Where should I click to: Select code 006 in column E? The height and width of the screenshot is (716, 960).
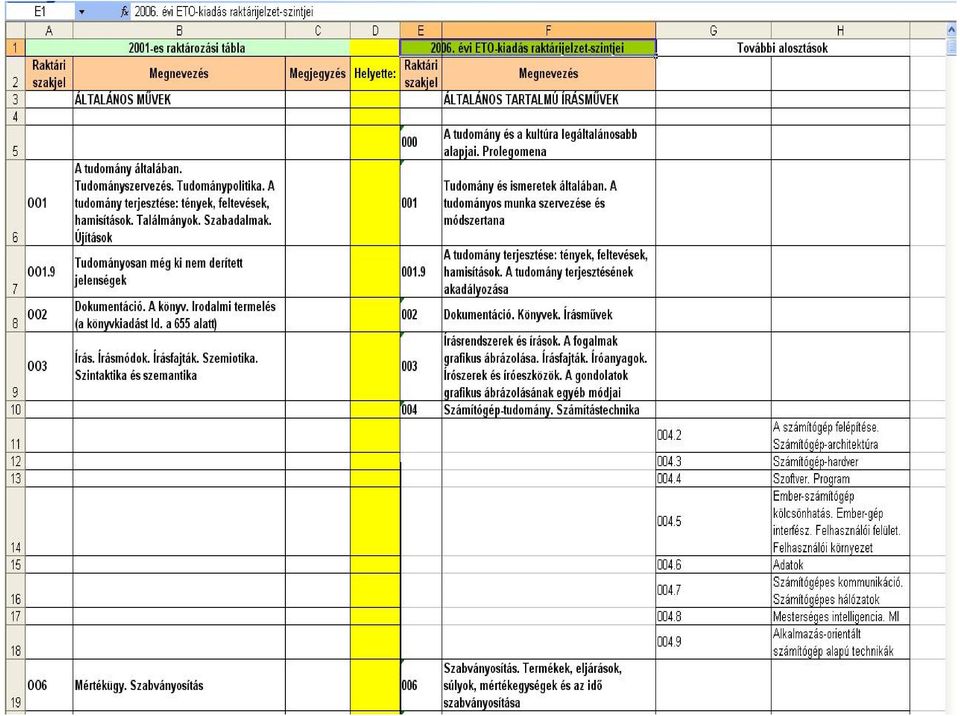coord(421,686)
